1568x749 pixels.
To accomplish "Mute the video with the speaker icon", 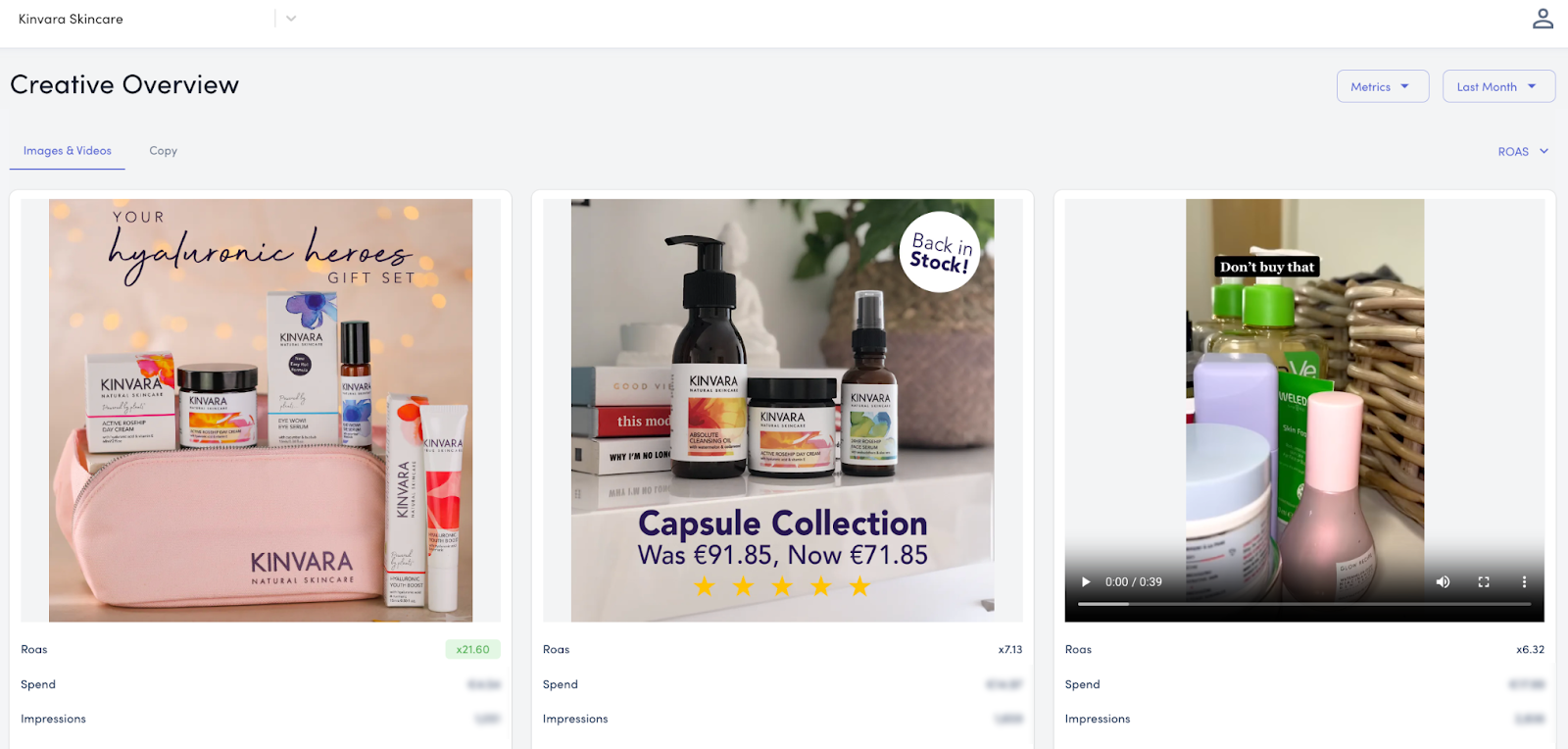I will [x=1443, y=581].
